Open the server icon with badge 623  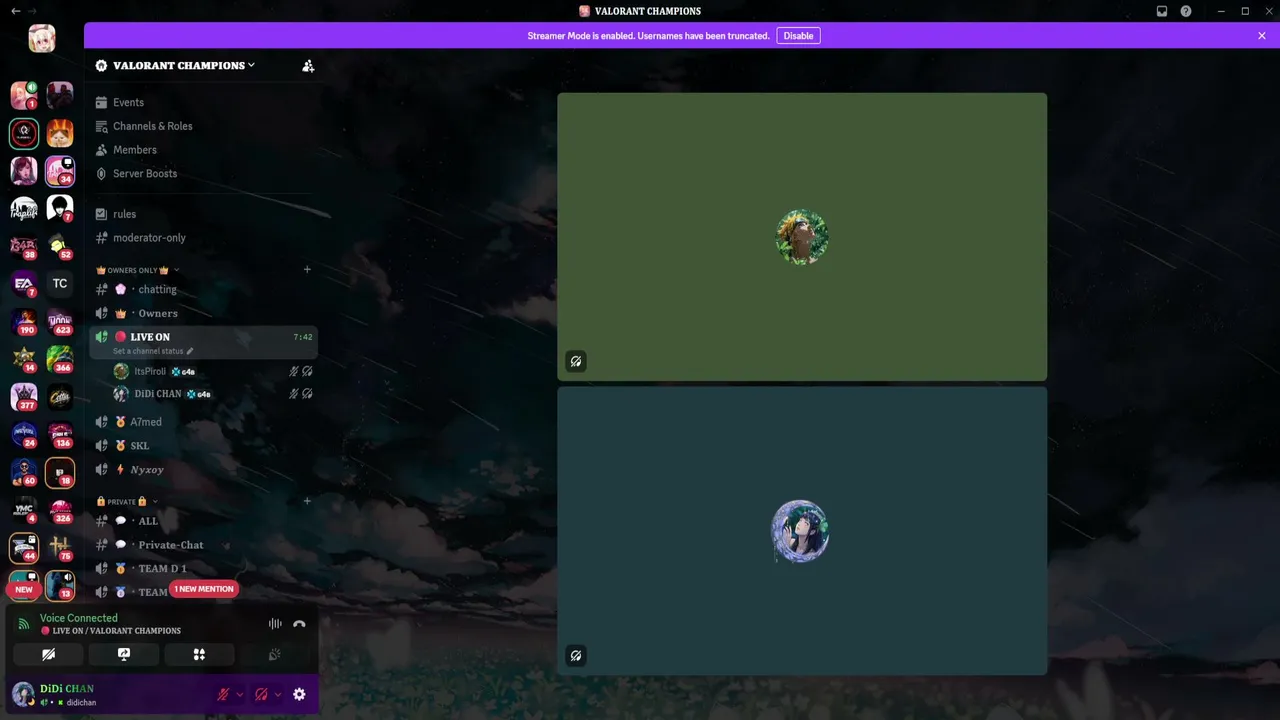point(60,322)
